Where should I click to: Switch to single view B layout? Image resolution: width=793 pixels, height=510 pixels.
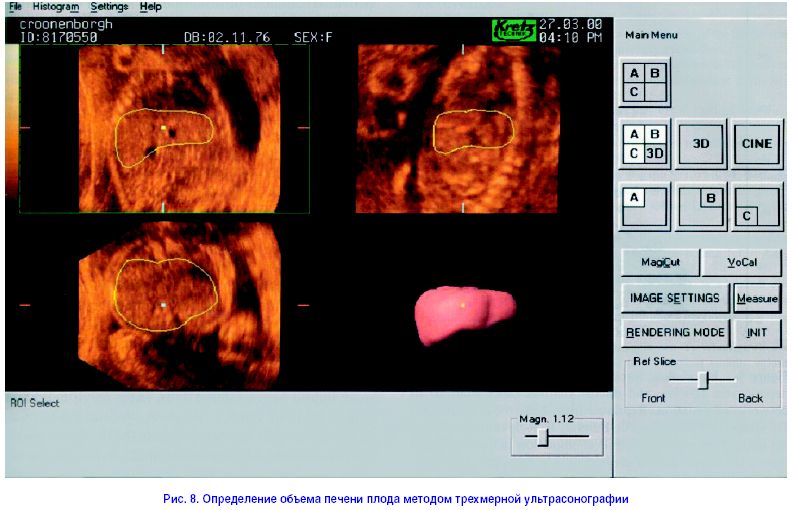(701, 207)
